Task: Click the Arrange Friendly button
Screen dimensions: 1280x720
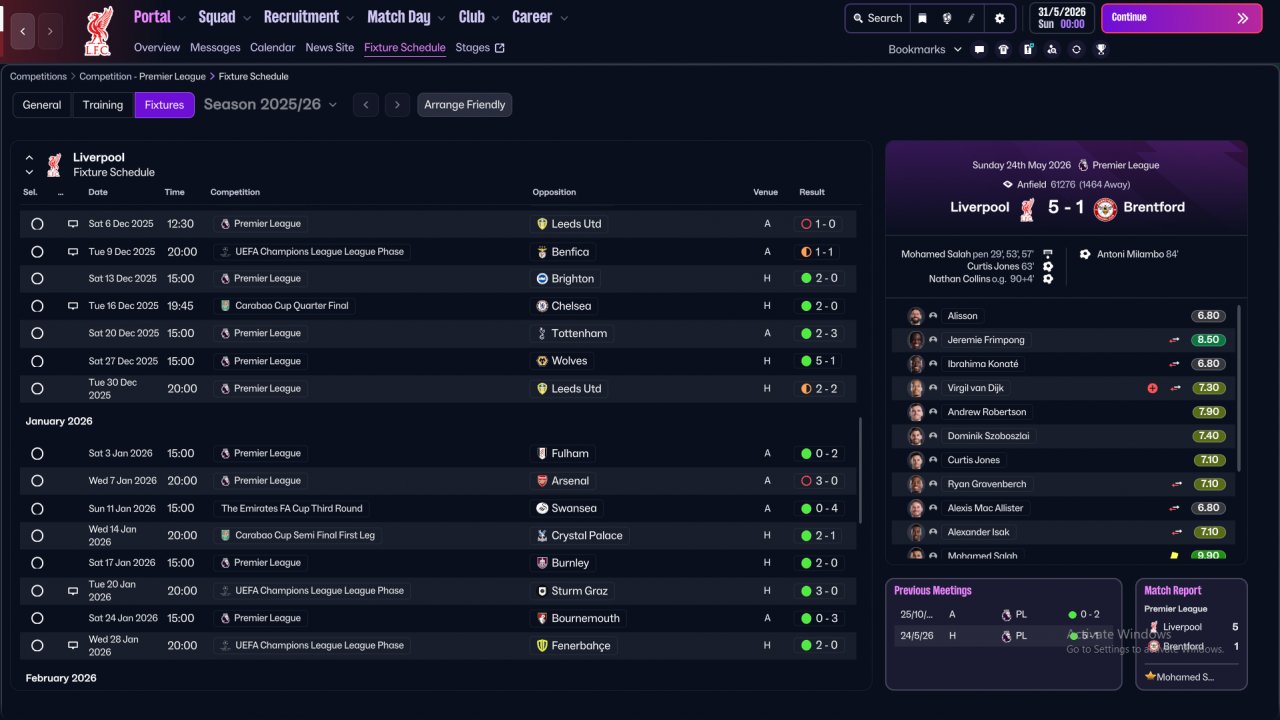Action: 465,105
